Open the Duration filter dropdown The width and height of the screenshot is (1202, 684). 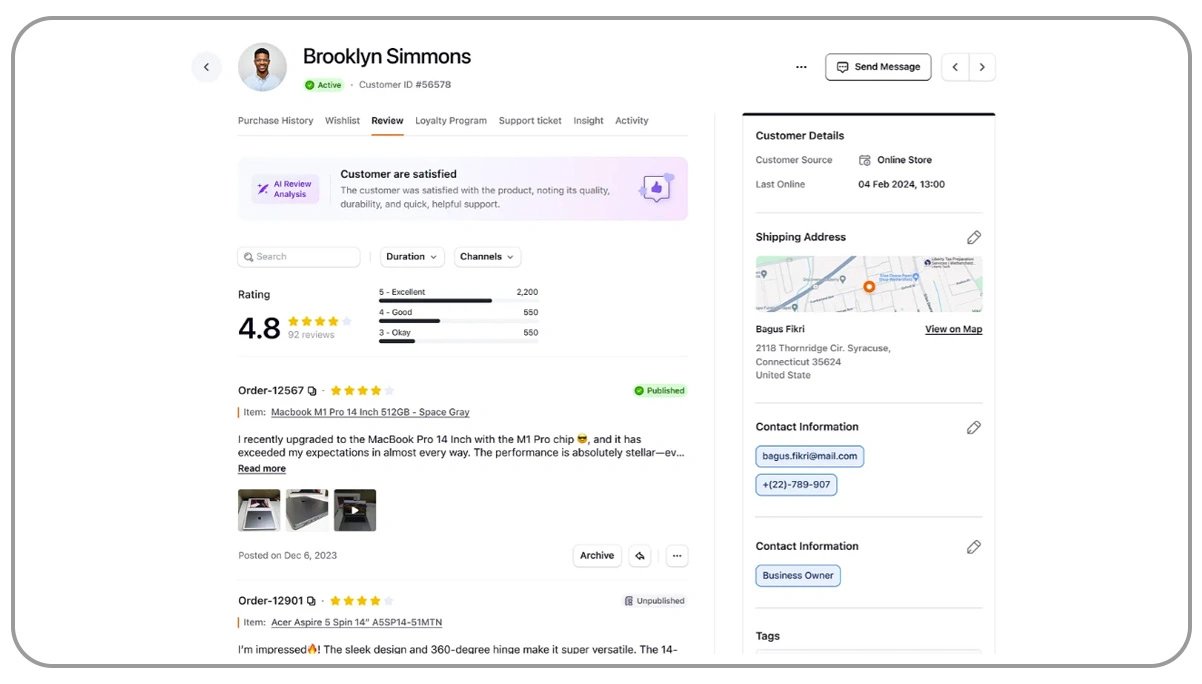[x=411, y=257]
